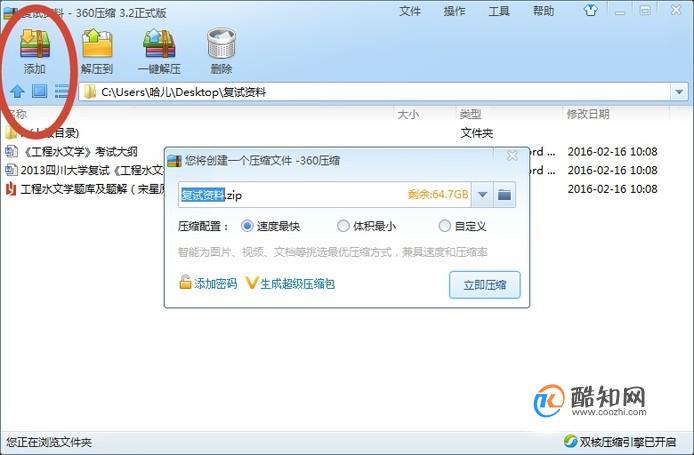
Task: Close the 您将创建一个压缩文件 dialog
Action: [512, 156]
